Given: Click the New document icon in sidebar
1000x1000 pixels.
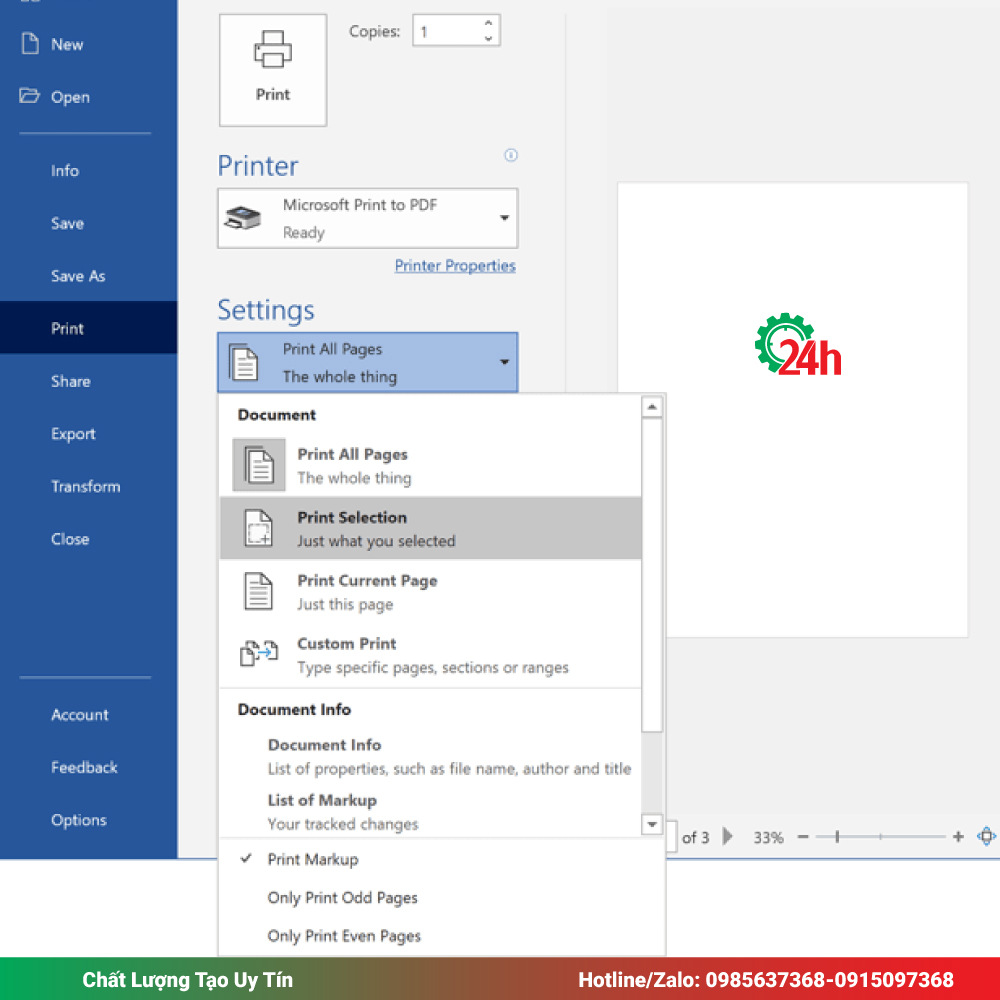Looking at the screenshot, I should point(29,43).
